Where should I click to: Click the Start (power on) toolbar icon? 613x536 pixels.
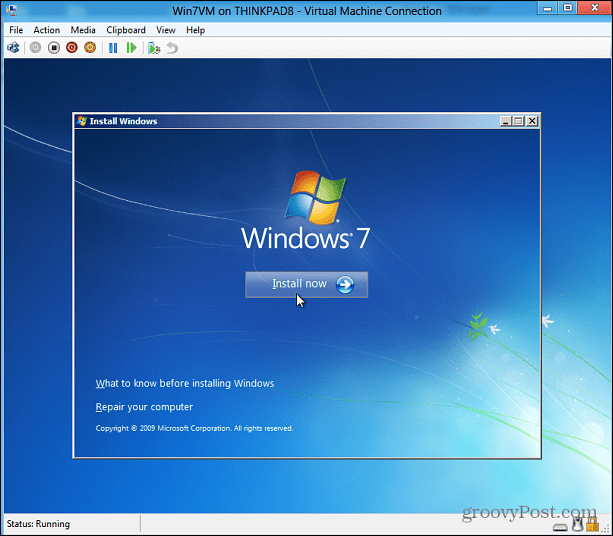click(35, 48)
